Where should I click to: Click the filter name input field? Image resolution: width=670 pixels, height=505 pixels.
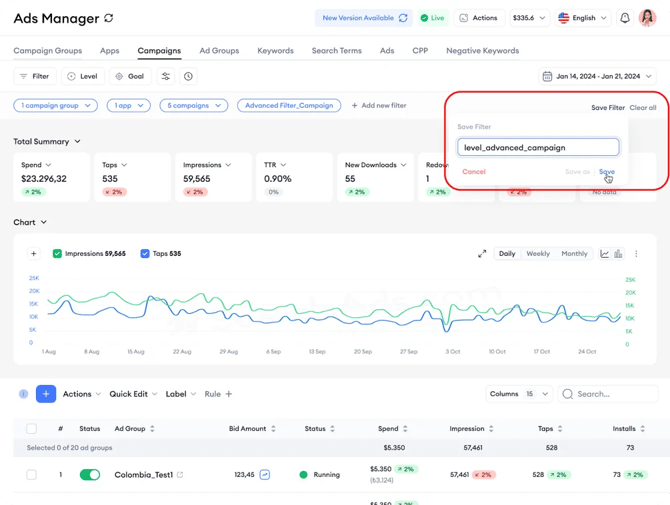[538, 147]
